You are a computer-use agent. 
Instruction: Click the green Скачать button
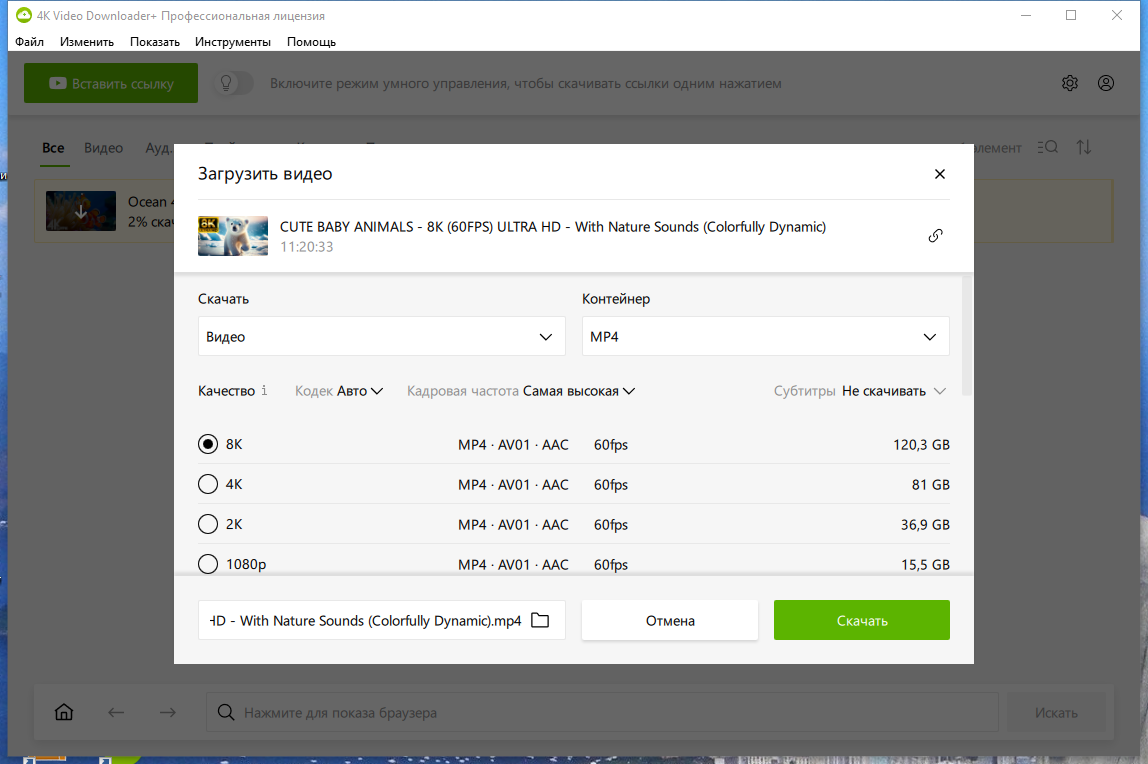coord(862,620)
